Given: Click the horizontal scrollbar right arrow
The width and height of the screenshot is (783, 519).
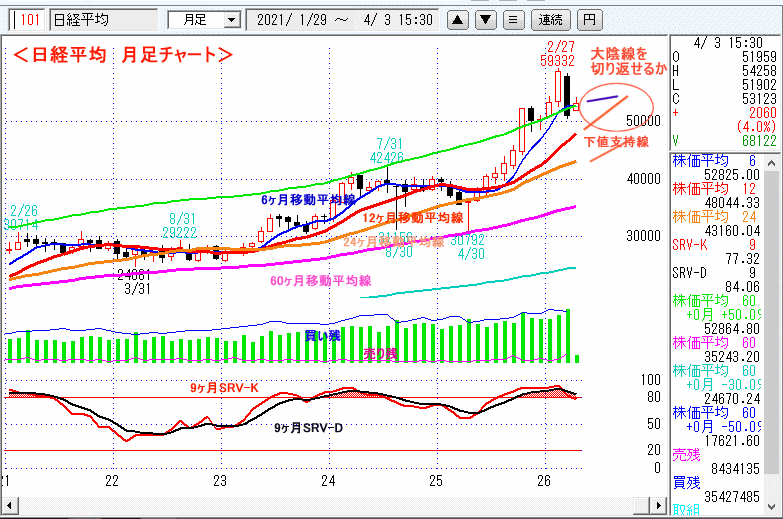Looking at the screenshot, I should pos(659,505).
